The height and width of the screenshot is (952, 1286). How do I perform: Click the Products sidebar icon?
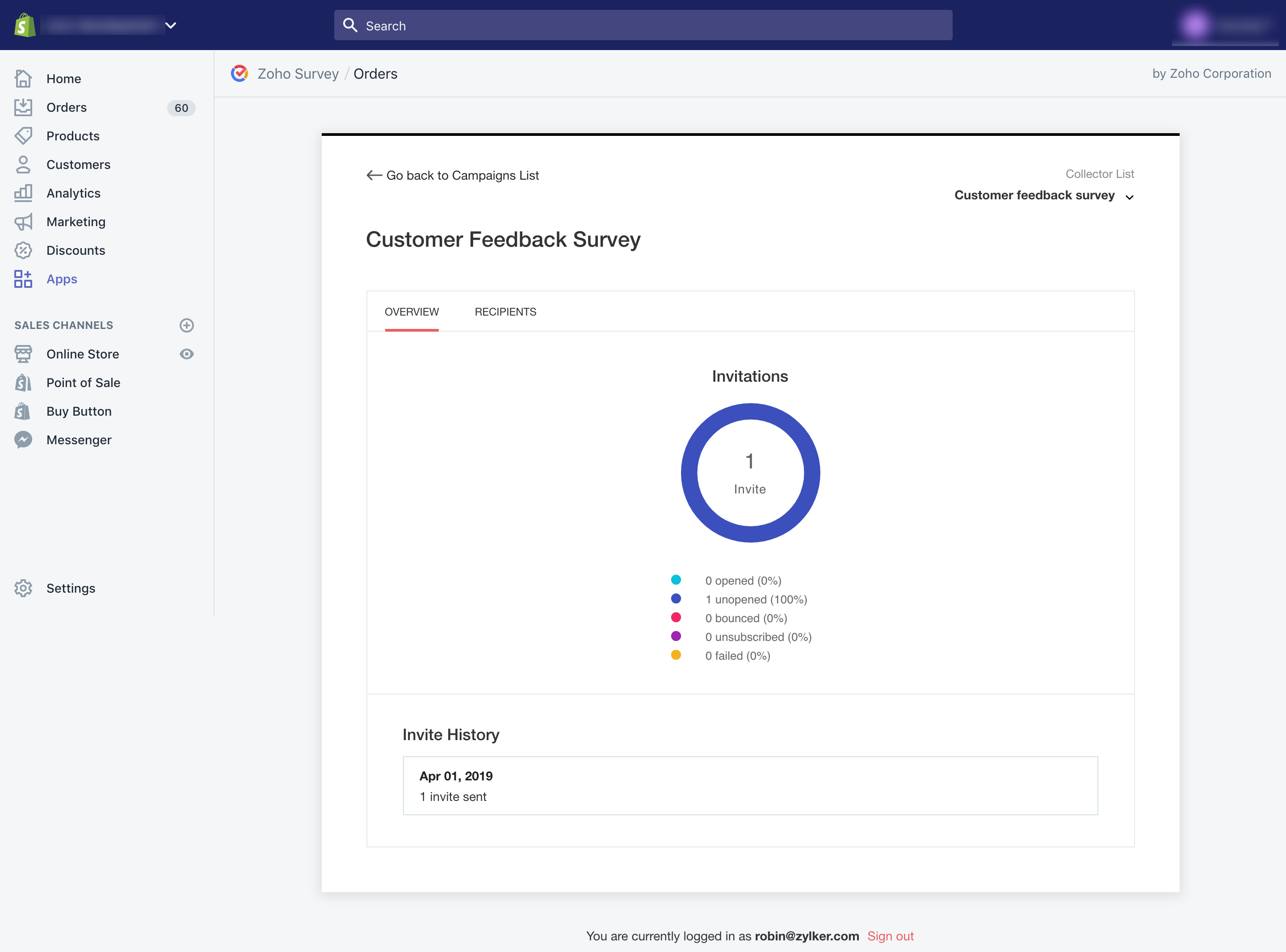[x=23, y=135]
